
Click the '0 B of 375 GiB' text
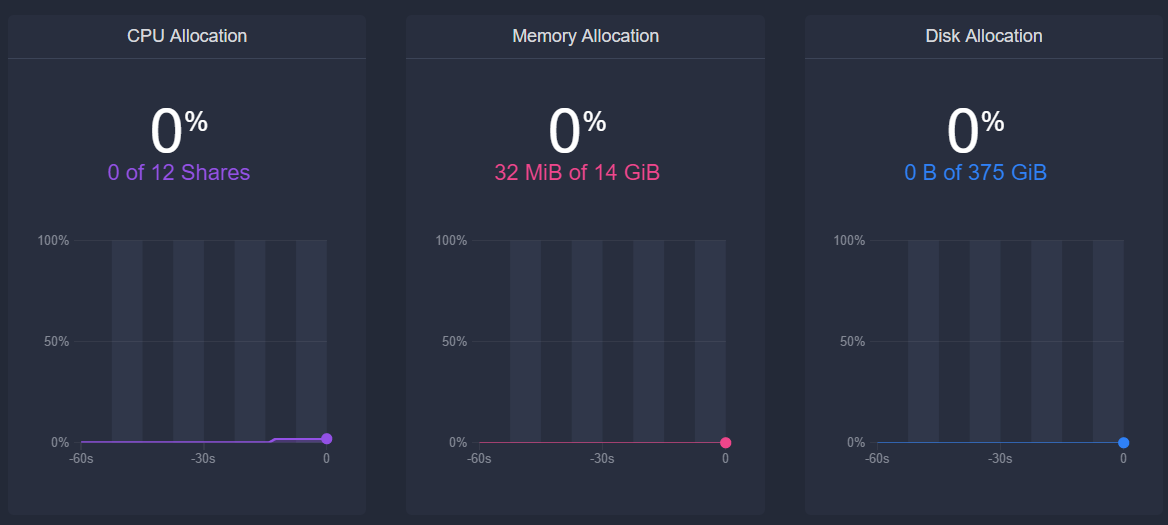coord(975,172)
